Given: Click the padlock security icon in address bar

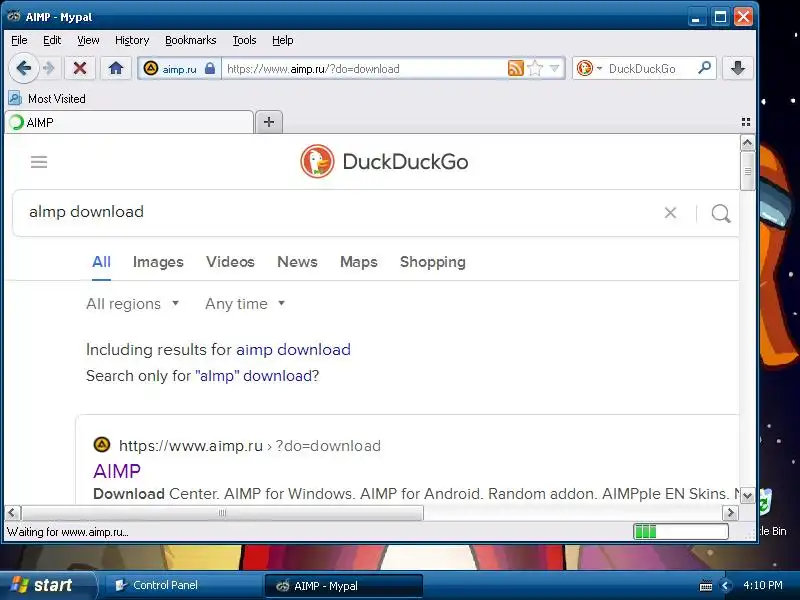Looking at the screenshot, I should [210, 68].
